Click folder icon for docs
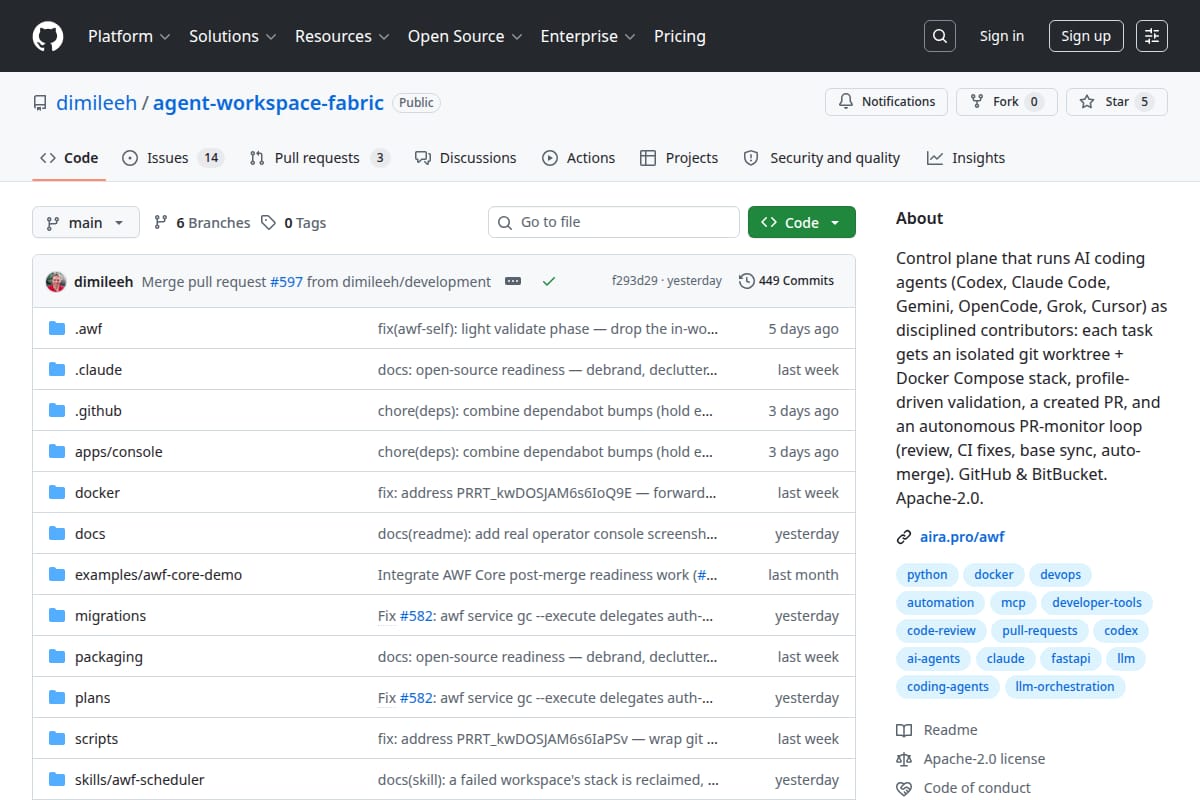The width and height of the screenshot is (1200, 800). click(57, 534)
